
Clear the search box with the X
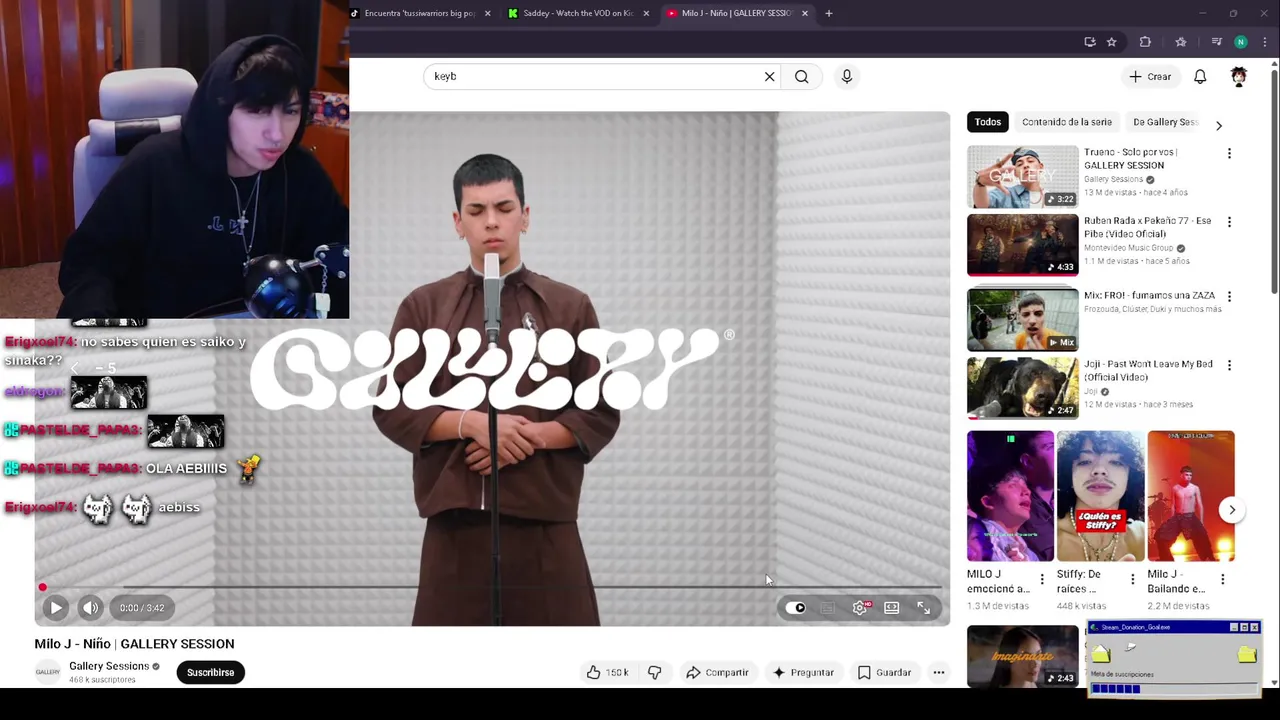coord(769,76)
